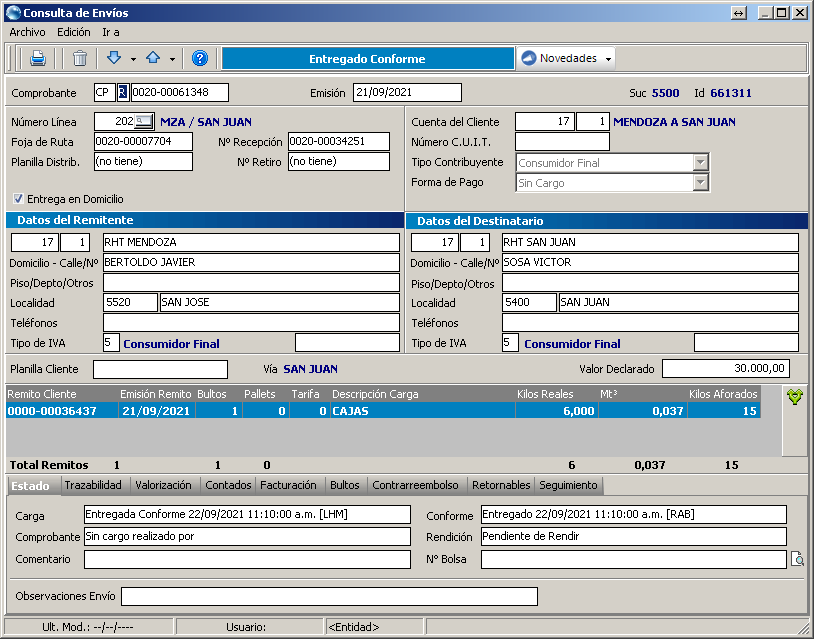Switch to the Trazabilidad tab
The width and height of the screenshot is (814, 639).
click(x=93, y=485)
